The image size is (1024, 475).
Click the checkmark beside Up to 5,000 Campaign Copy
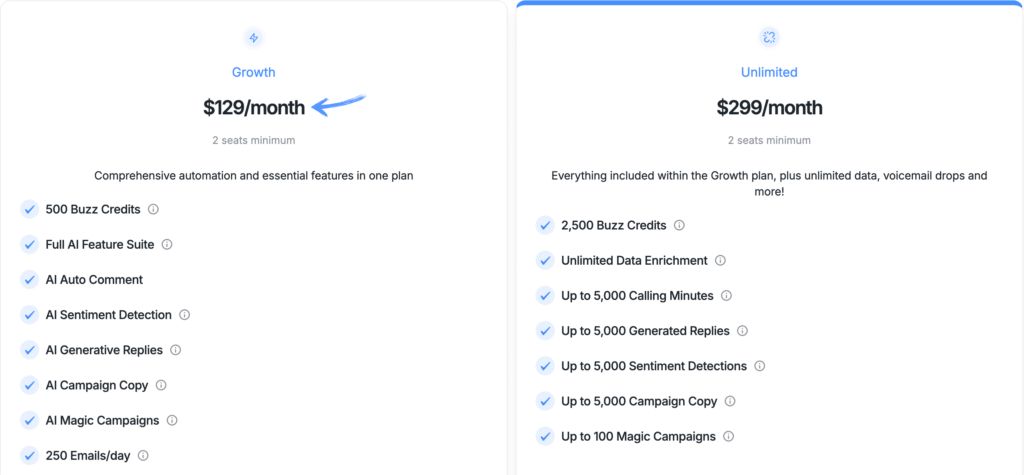point(545,401)
